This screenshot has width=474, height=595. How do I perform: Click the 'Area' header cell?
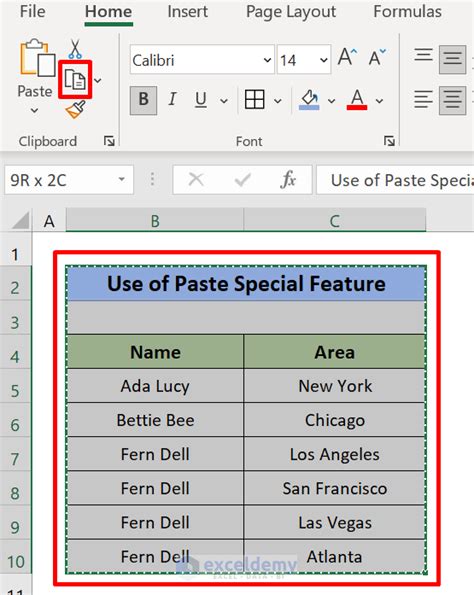click(x=335, y=352)
